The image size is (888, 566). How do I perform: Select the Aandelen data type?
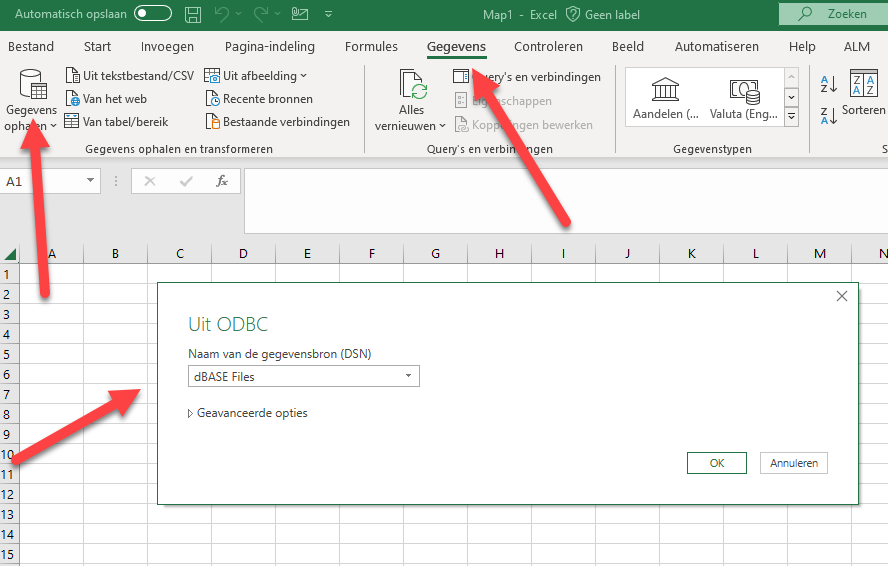665,98
